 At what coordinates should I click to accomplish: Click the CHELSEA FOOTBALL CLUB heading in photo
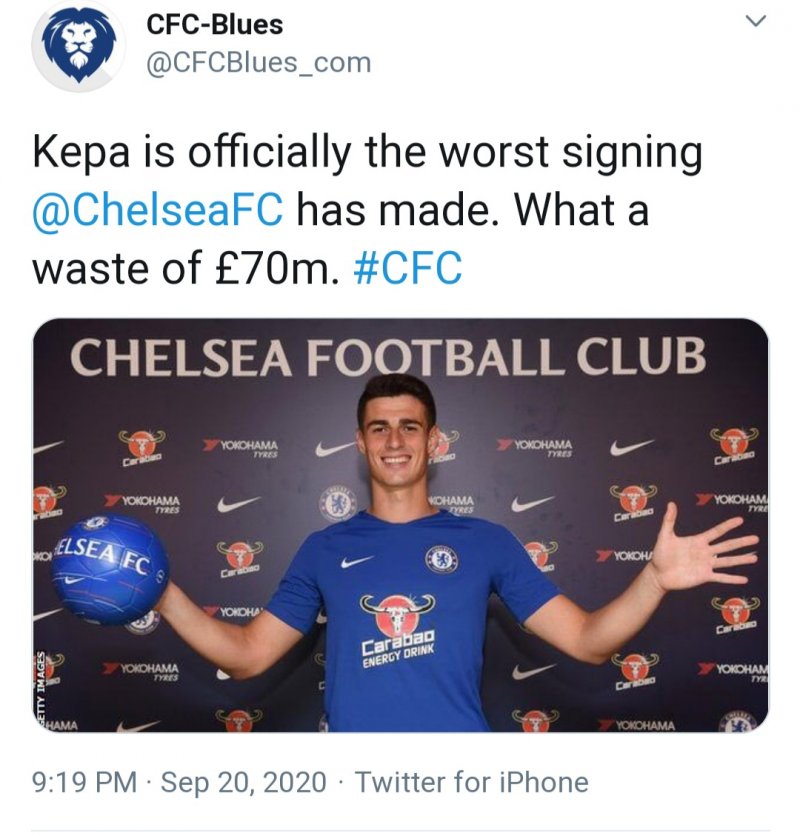click(389, 357)
